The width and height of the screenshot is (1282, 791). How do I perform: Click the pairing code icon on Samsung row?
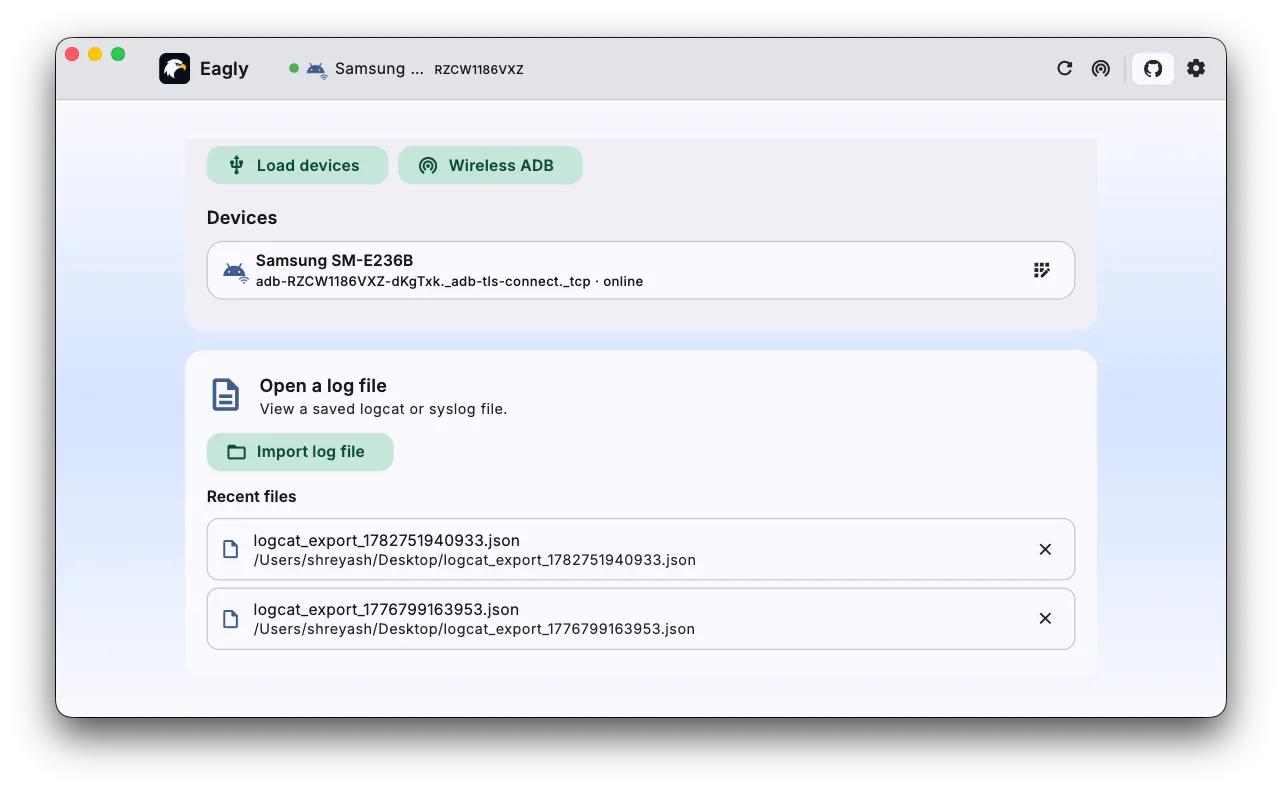(x=1042, y=270)
